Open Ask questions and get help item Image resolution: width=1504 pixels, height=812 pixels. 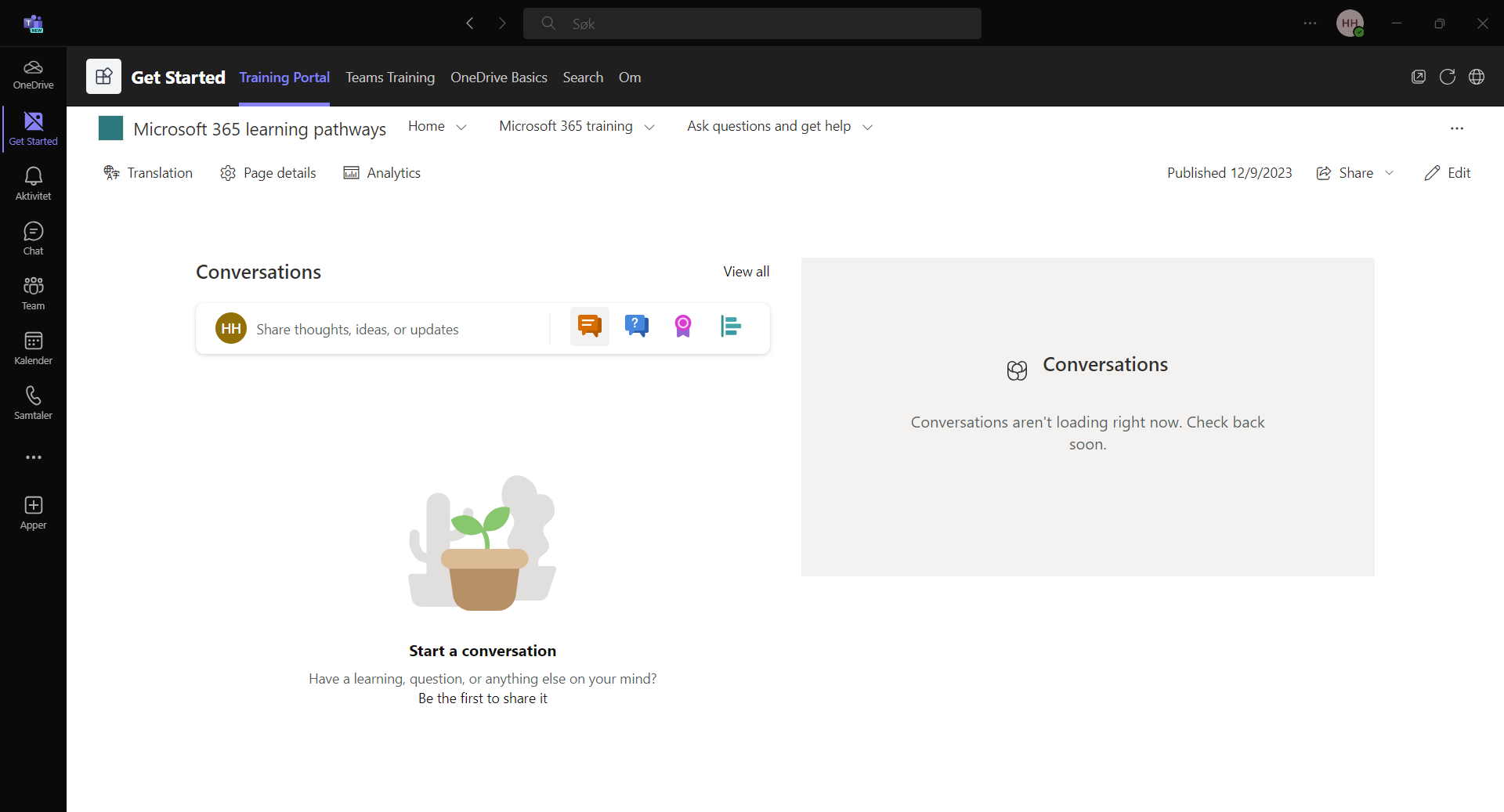click(768, 126)
